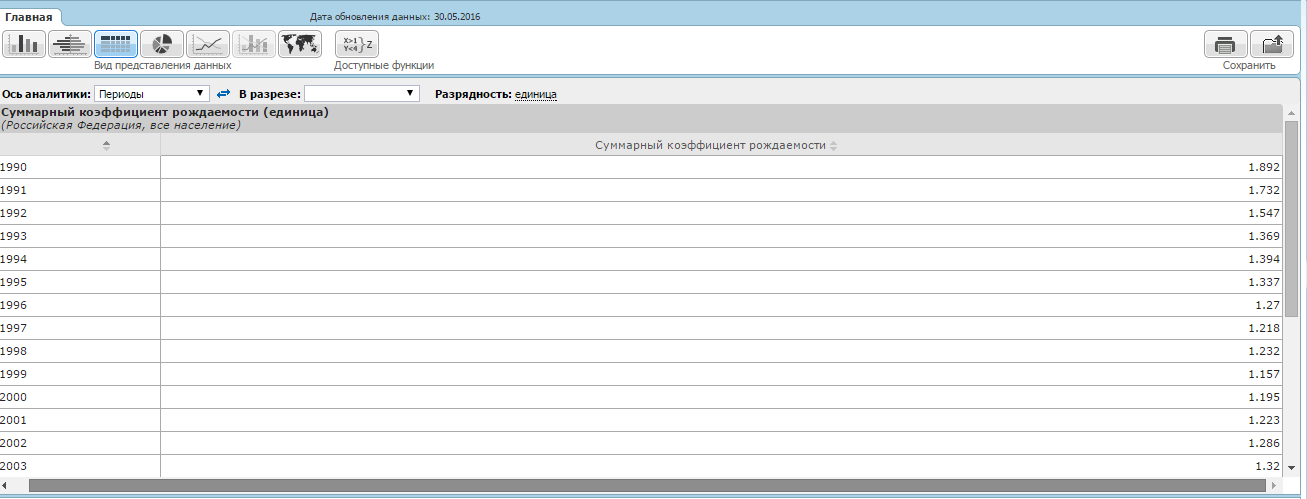
Task: Switch to line graph view
Action: coord(208,44)
